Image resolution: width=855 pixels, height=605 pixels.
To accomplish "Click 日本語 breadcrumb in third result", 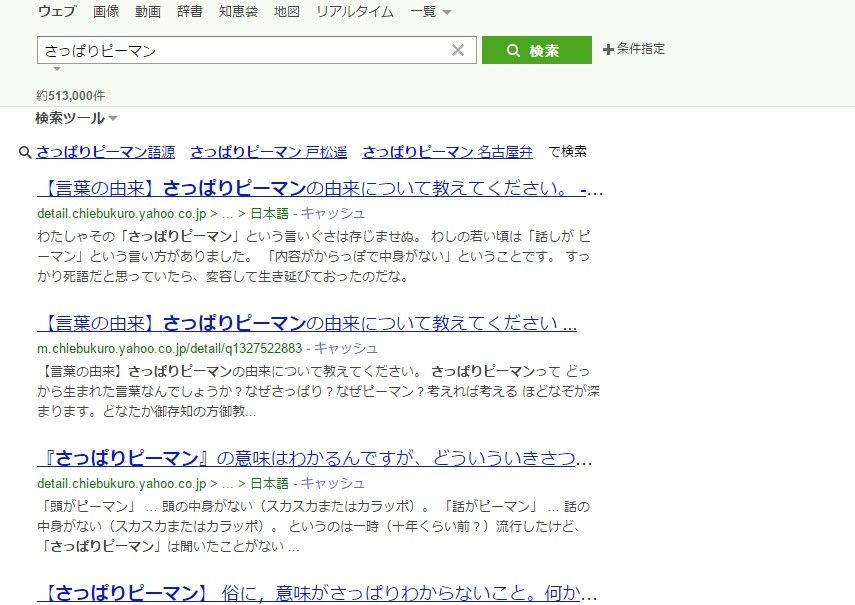I will pos(269,483).
